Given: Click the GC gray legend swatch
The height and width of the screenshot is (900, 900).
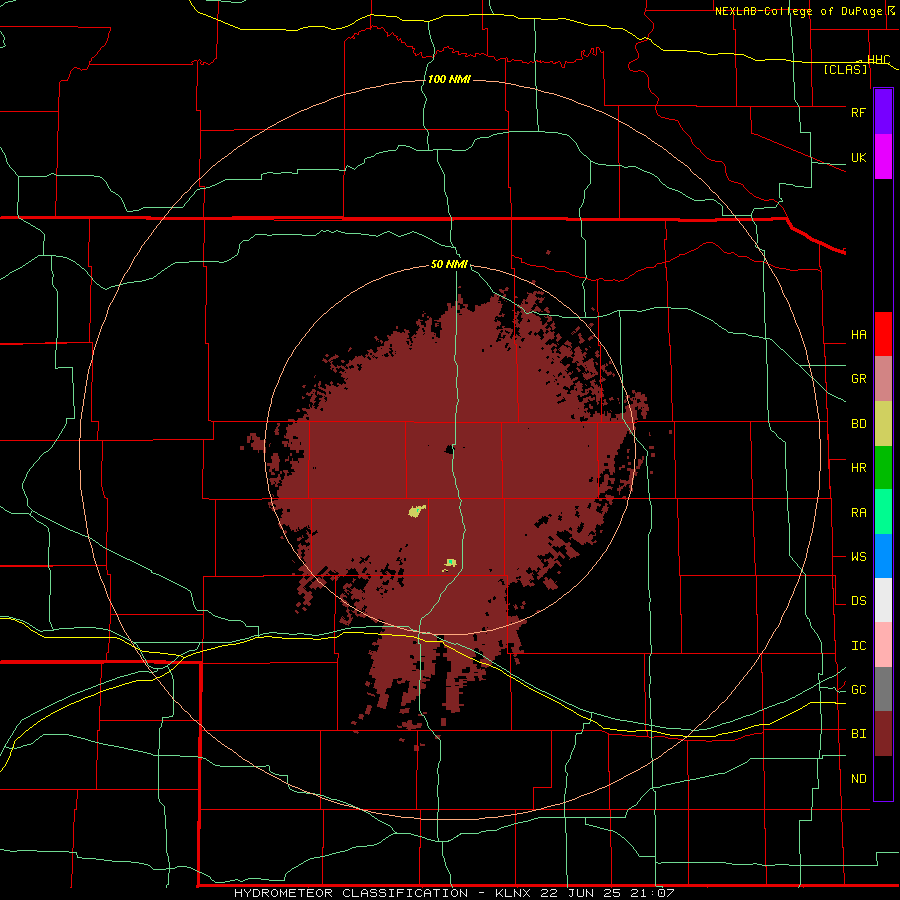Looking at the screenshot, I should point(883,689).
